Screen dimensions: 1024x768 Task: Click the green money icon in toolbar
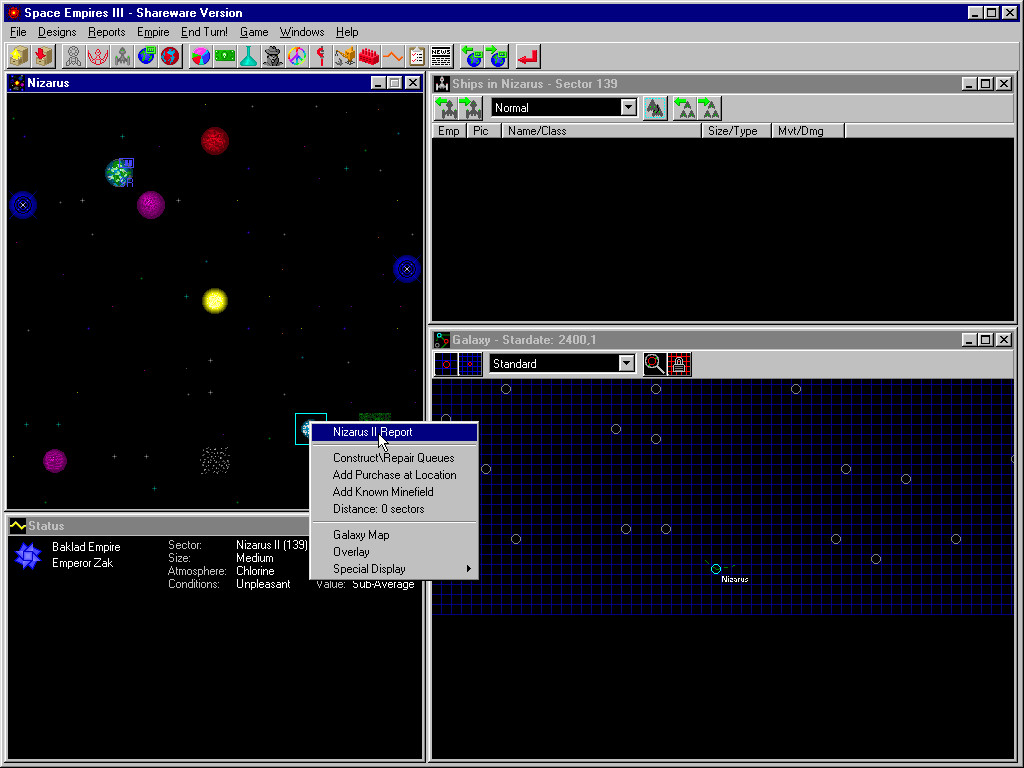(225, 57)
